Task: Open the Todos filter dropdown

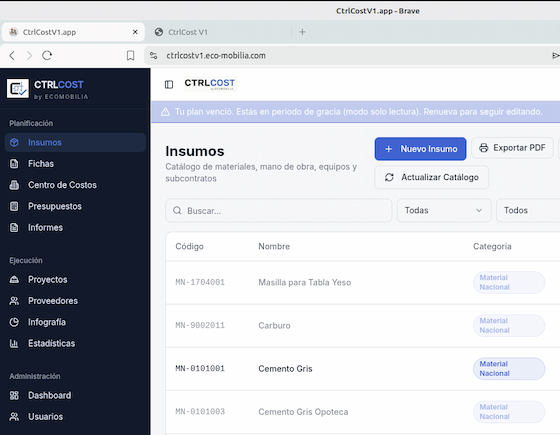Action: tap(528, 210)
